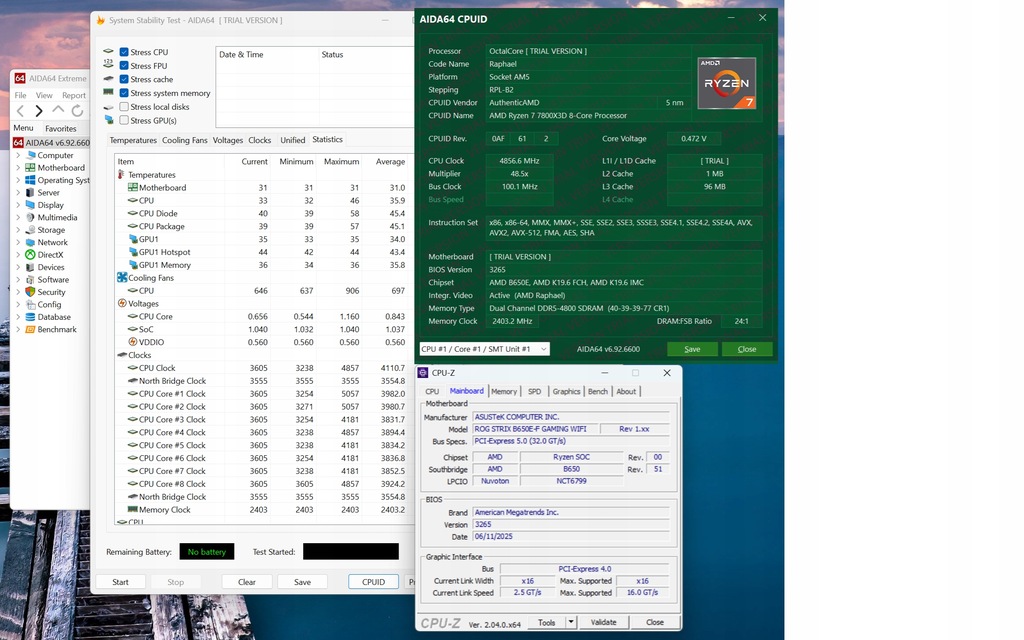Click the up-level arrow in AIDA64 toolbar
This screenshot has width=1024, height=640.
58,110
